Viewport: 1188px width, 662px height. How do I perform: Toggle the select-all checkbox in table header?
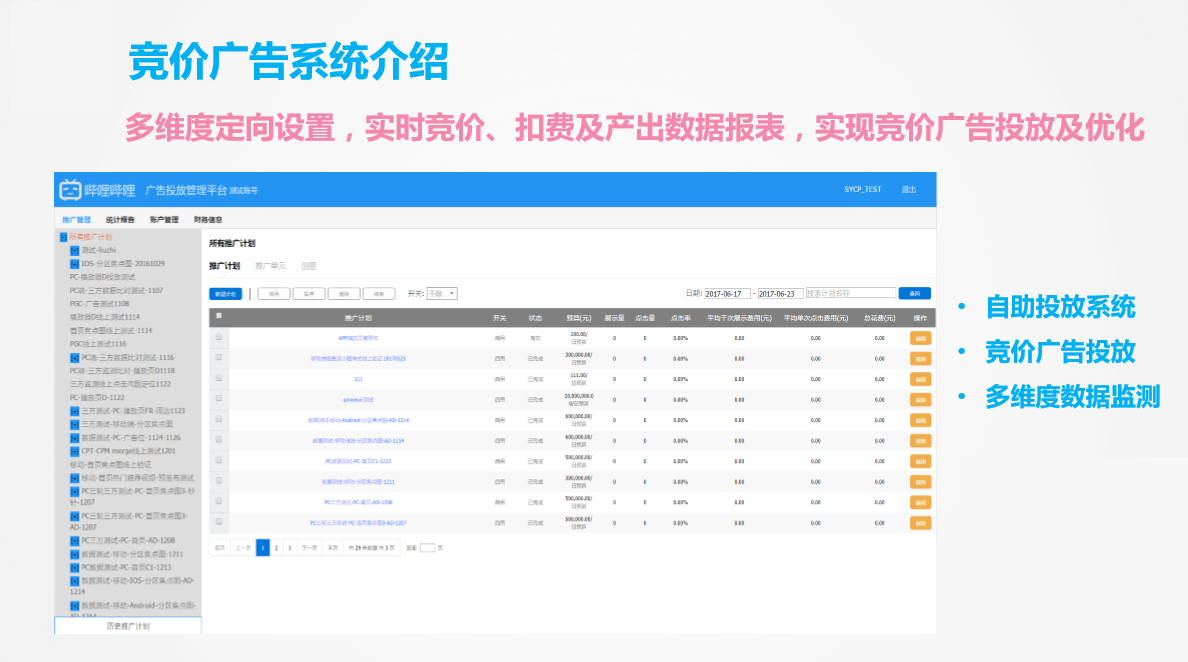tap(219, 317)
